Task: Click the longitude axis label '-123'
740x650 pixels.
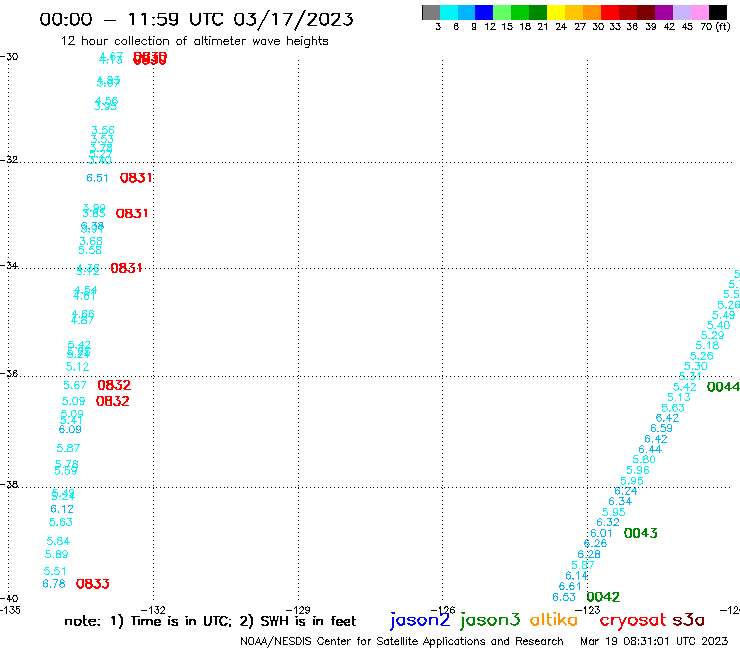Action: [x=588, y=609]
